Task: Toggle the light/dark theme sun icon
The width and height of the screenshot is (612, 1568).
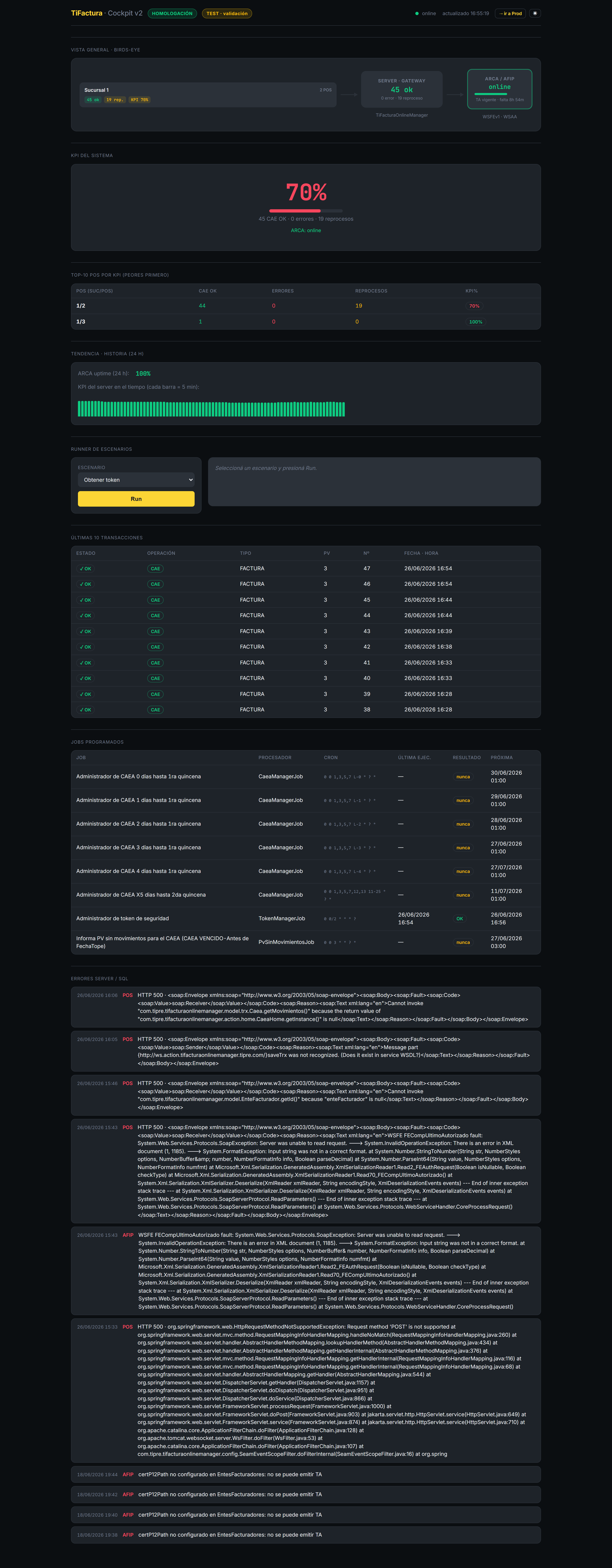Action: pos(535,13)
